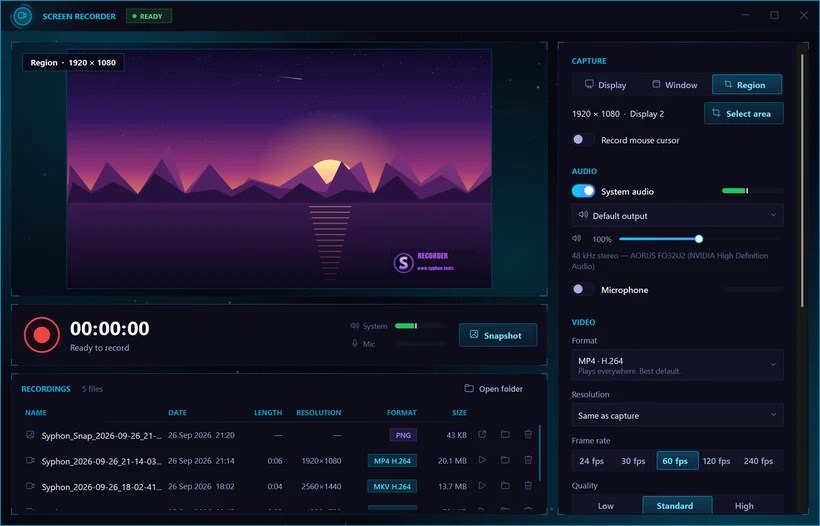Viewport: 820px width, 526px height.
Task: Take a Snapshot
Action: coord(498,335)
